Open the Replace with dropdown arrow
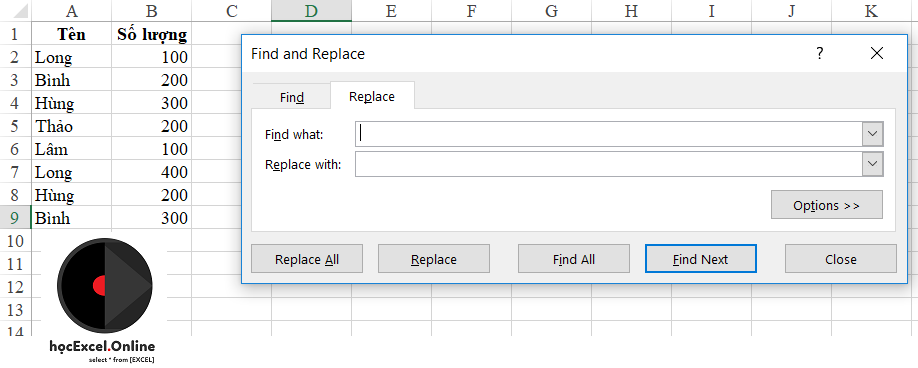The image size is (918, 368). point(872,164)
